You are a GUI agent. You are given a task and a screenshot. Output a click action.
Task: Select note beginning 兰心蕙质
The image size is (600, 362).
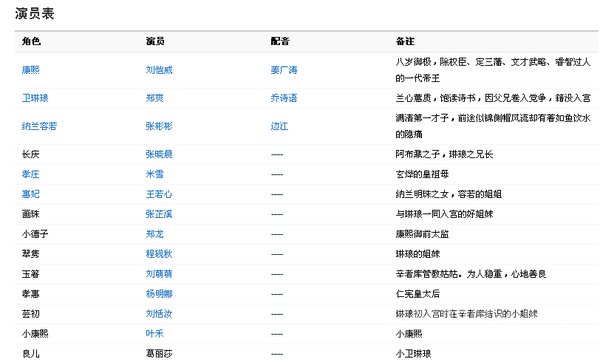pos(493,98)
